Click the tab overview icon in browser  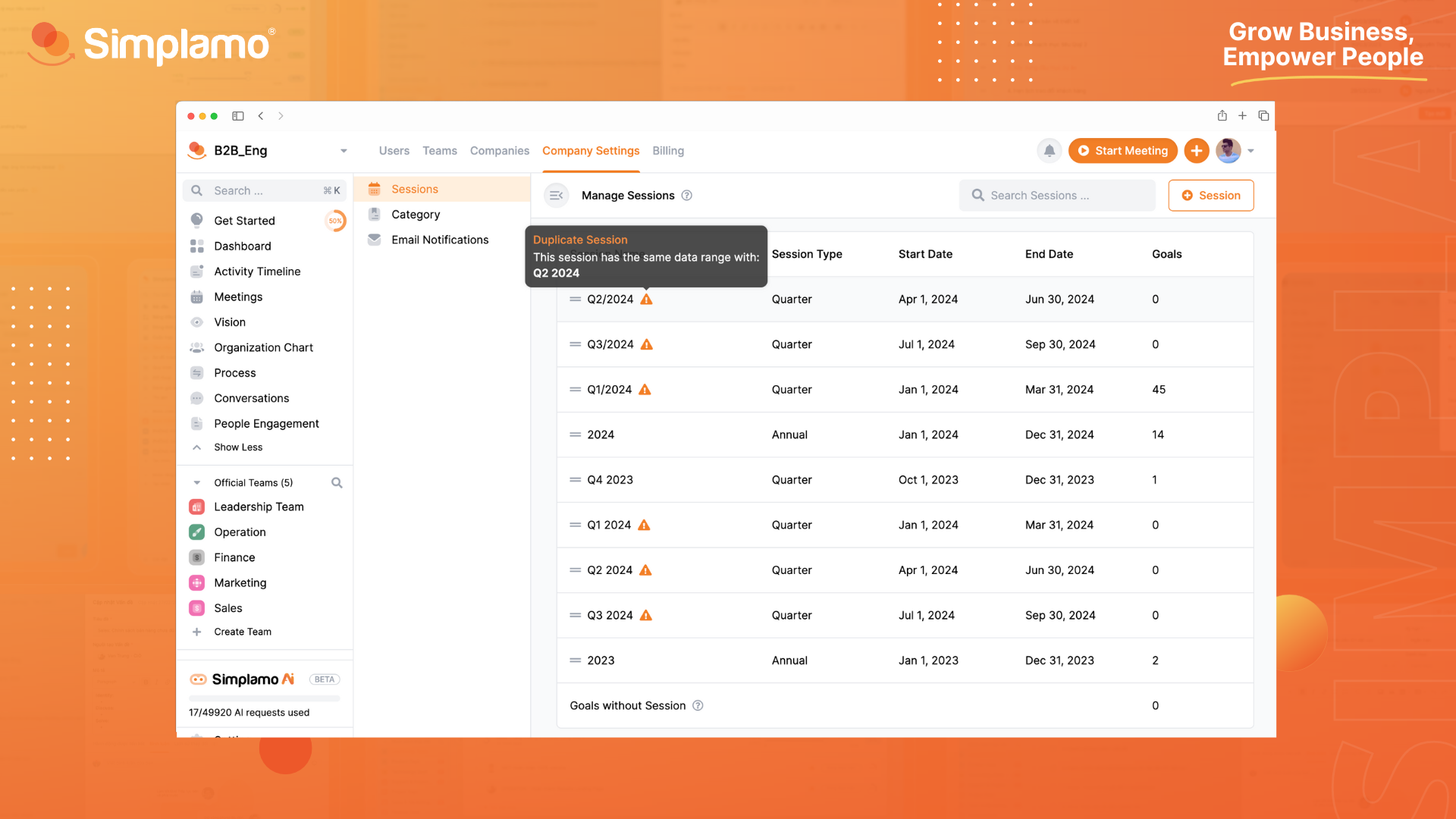(x=1263, y=116)
